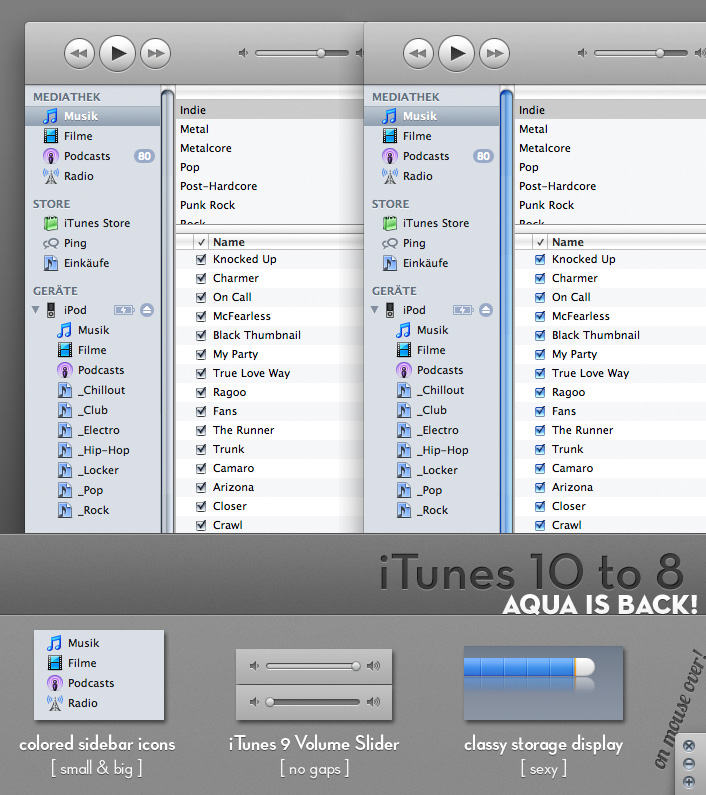Click the minus button at bottom right

pos(689,764)
